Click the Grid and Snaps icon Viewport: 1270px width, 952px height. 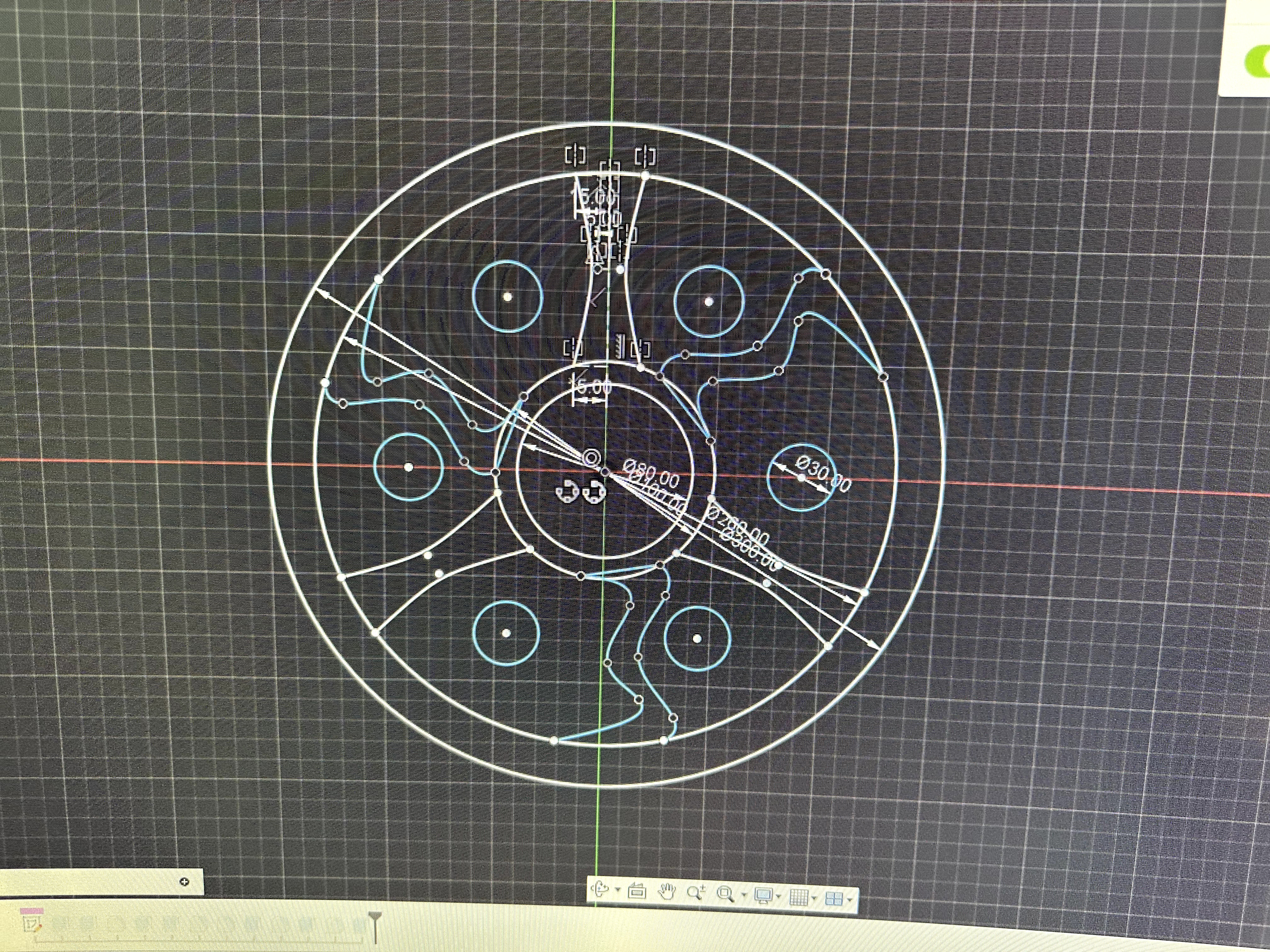pos(798,897)
